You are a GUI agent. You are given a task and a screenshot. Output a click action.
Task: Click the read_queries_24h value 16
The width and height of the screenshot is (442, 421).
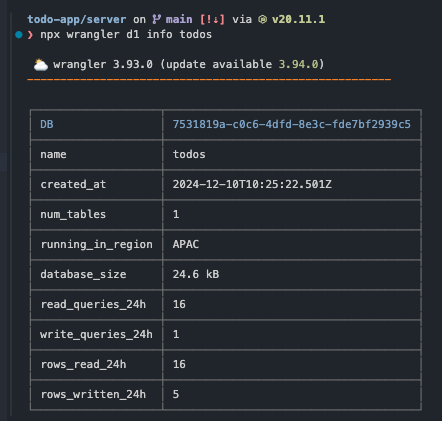coord(179,304)
